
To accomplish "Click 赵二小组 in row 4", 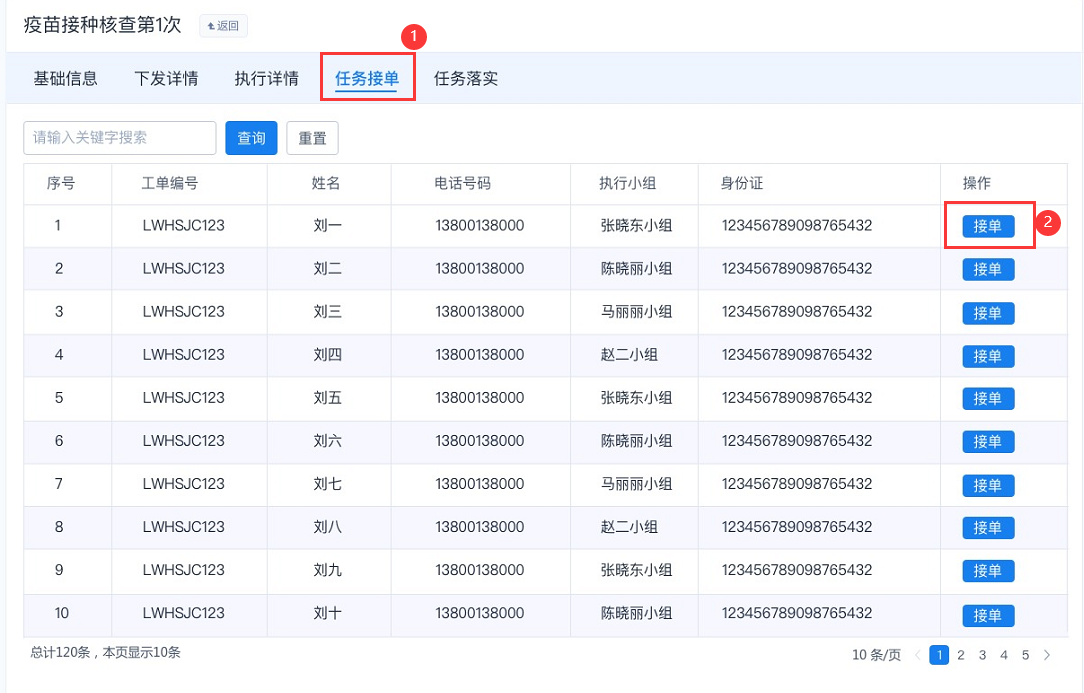I will (629, 355).
